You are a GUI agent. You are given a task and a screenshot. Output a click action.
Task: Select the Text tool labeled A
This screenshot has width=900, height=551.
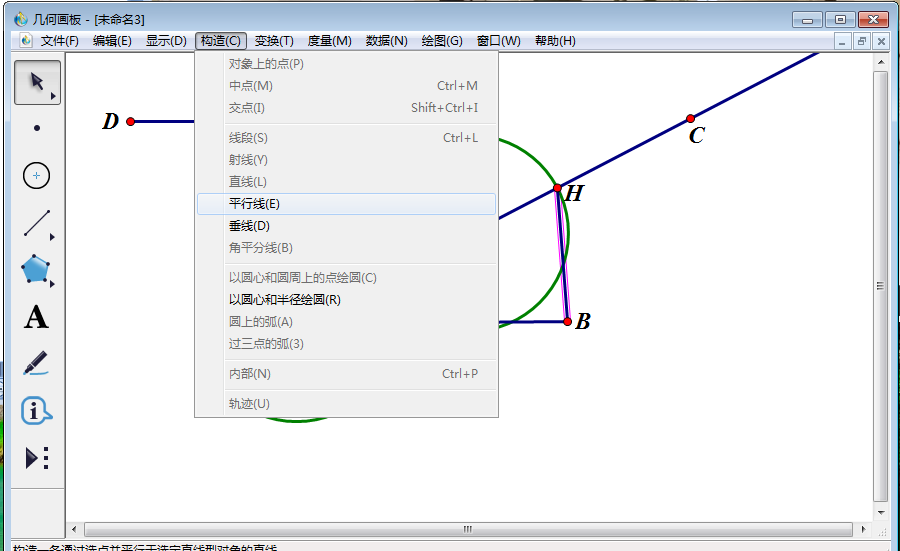[36, 317]
